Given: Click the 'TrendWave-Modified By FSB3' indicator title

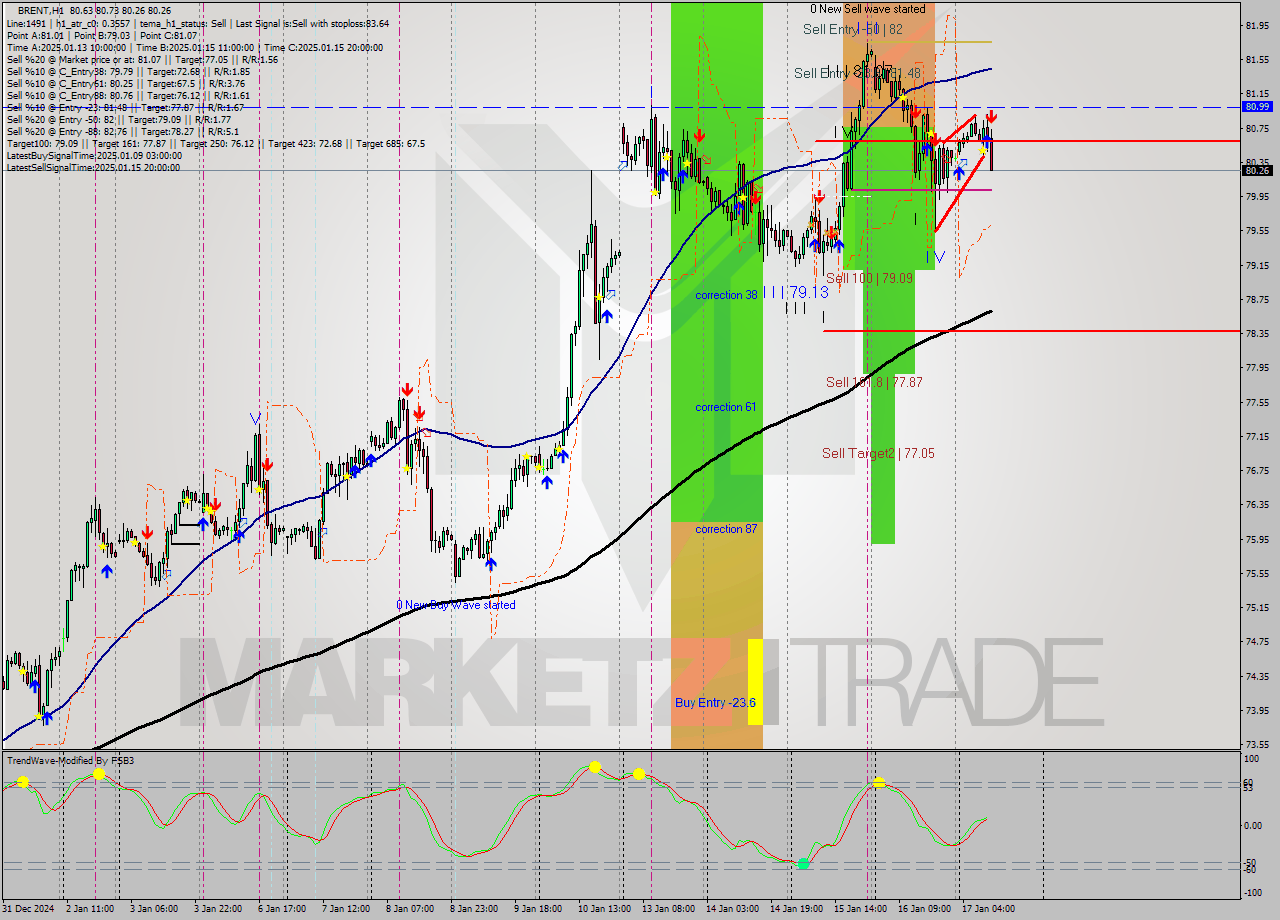Looking at the screenshot, I should [70, 761].
